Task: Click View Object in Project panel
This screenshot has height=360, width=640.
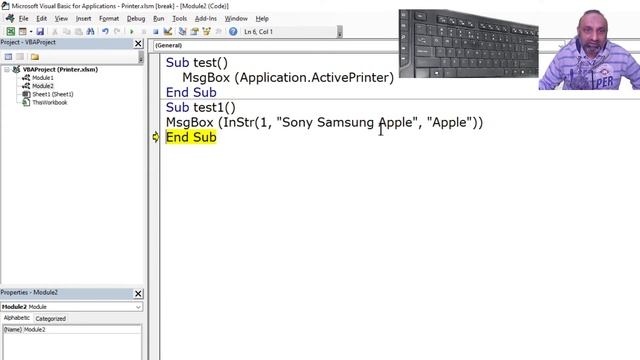Action: point(20,57)
